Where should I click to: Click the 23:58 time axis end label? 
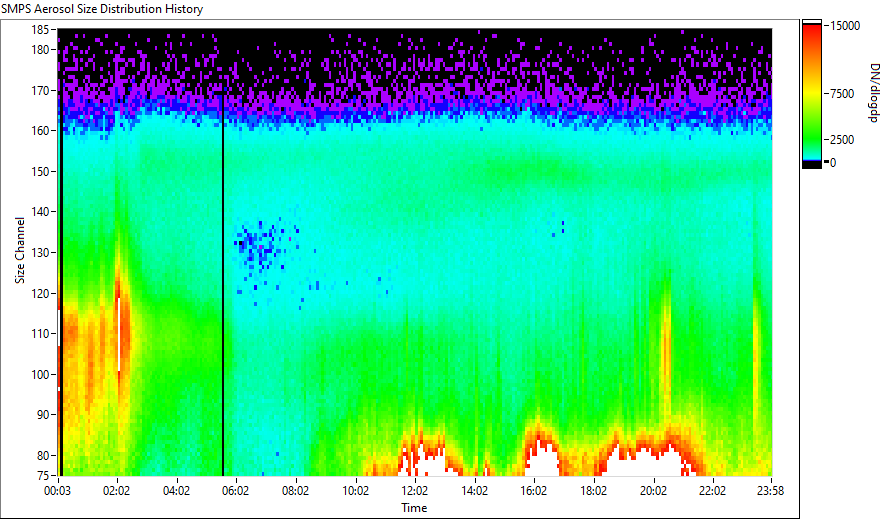pyautogui.click(x=770, y=491)
